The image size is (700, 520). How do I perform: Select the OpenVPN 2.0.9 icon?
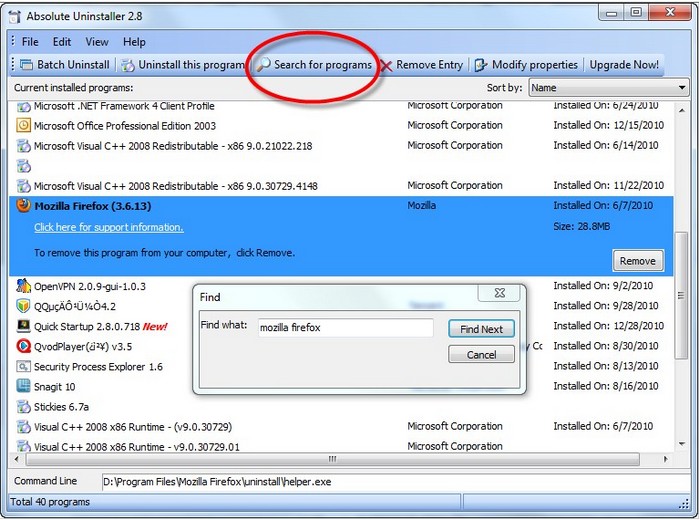[24, 286]
